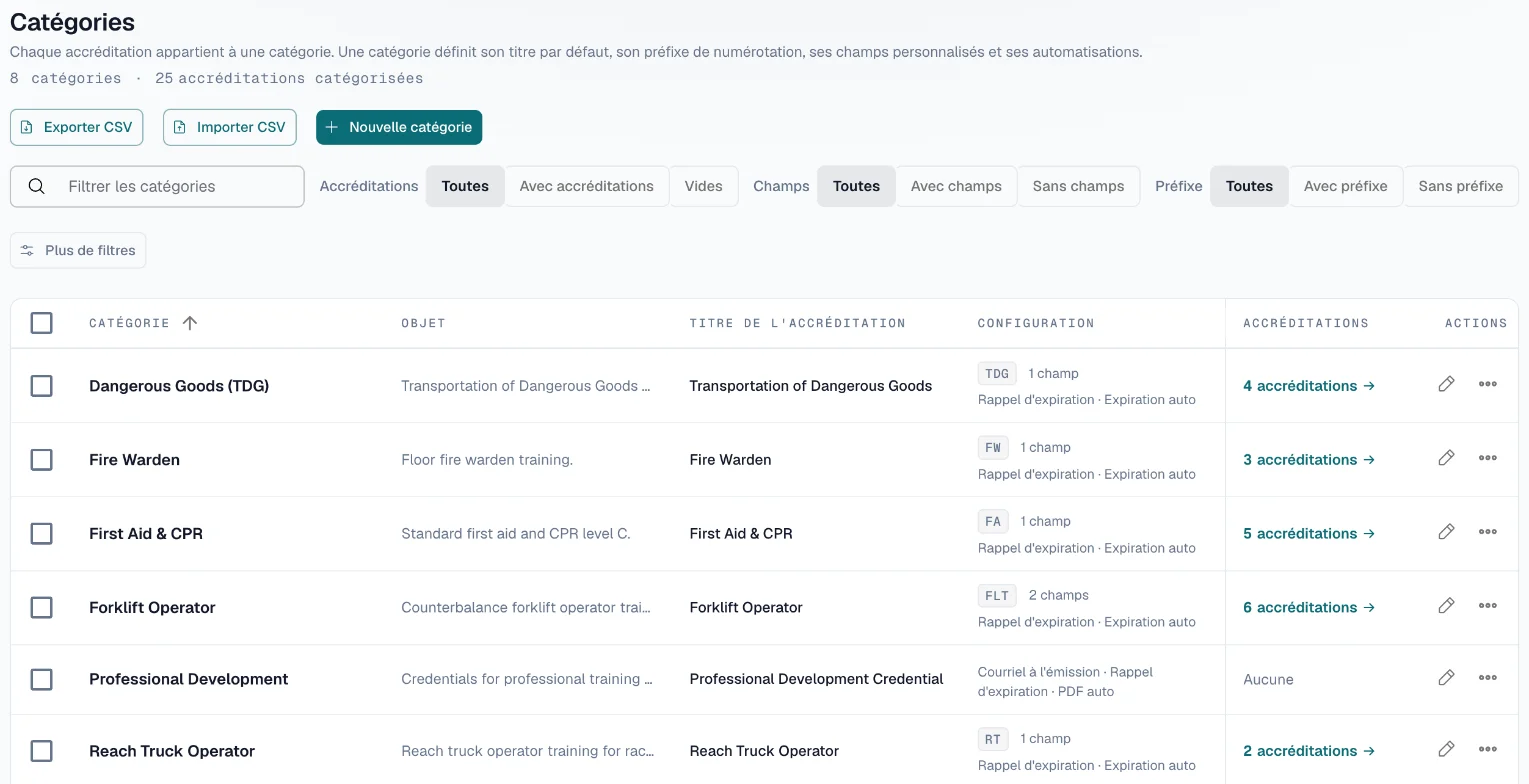Screen dimensions: 1529x784
Task: Show only Vides categories
Action: click(x=704, y=186)
